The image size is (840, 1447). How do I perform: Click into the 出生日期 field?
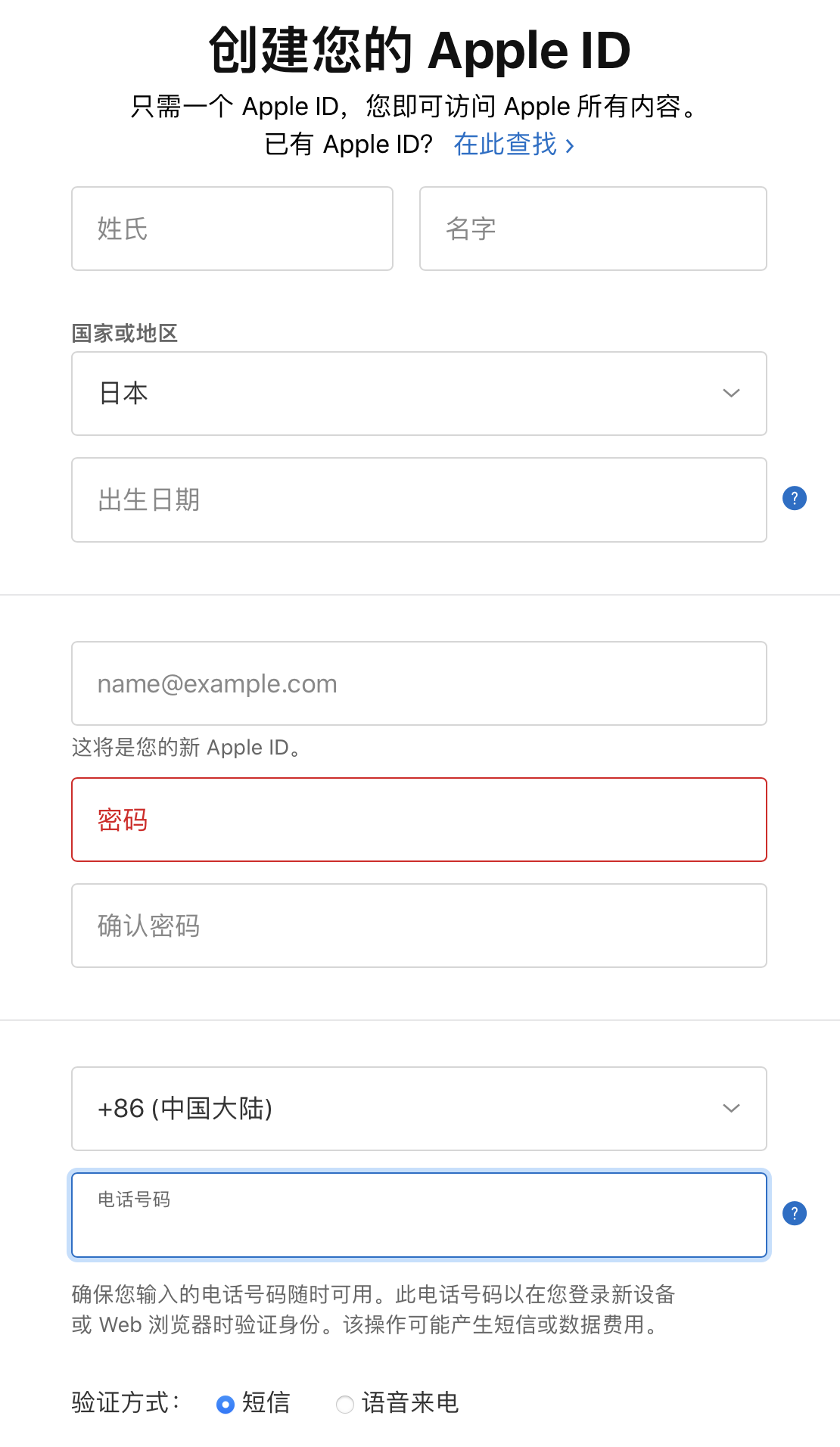click(x=418, y=499)
